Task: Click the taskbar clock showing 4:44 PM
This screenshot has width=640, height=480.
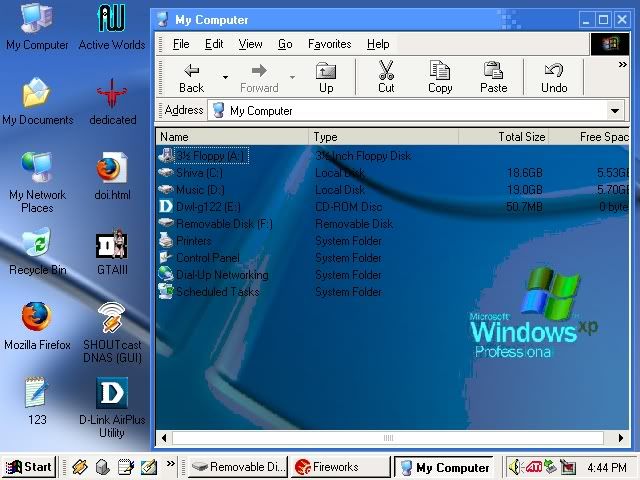Action: pyautogui.click(x=607, y=467)
